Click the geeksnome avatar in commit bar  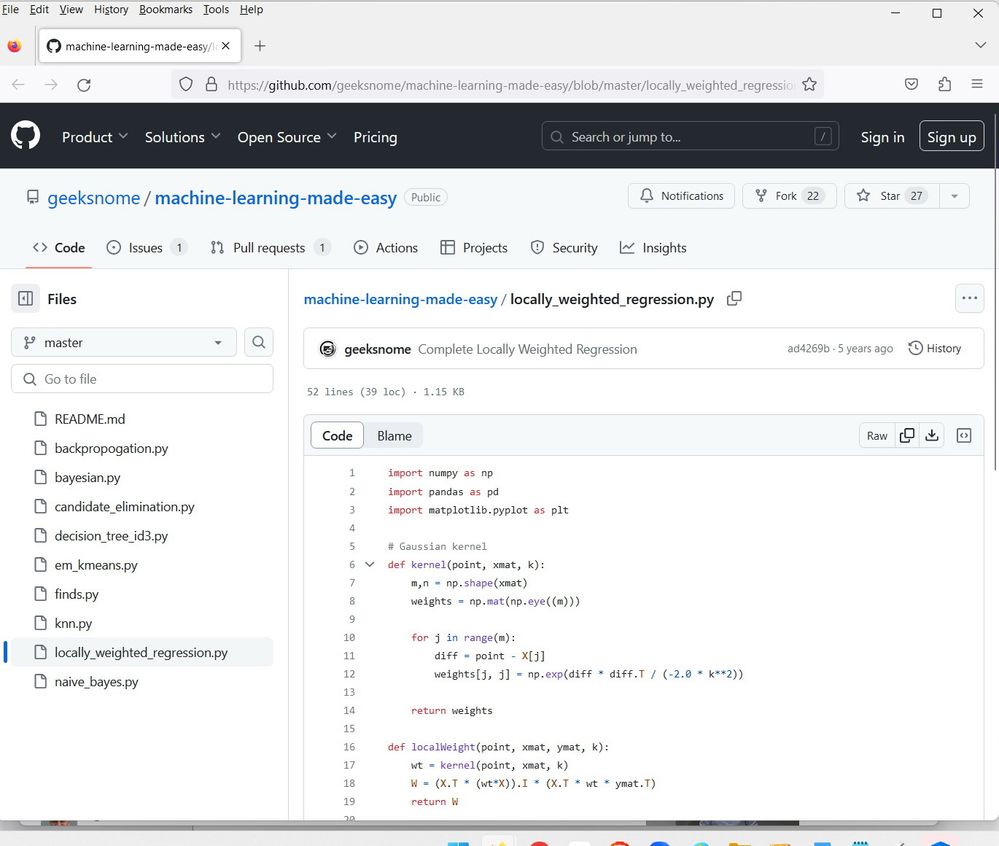327,348
